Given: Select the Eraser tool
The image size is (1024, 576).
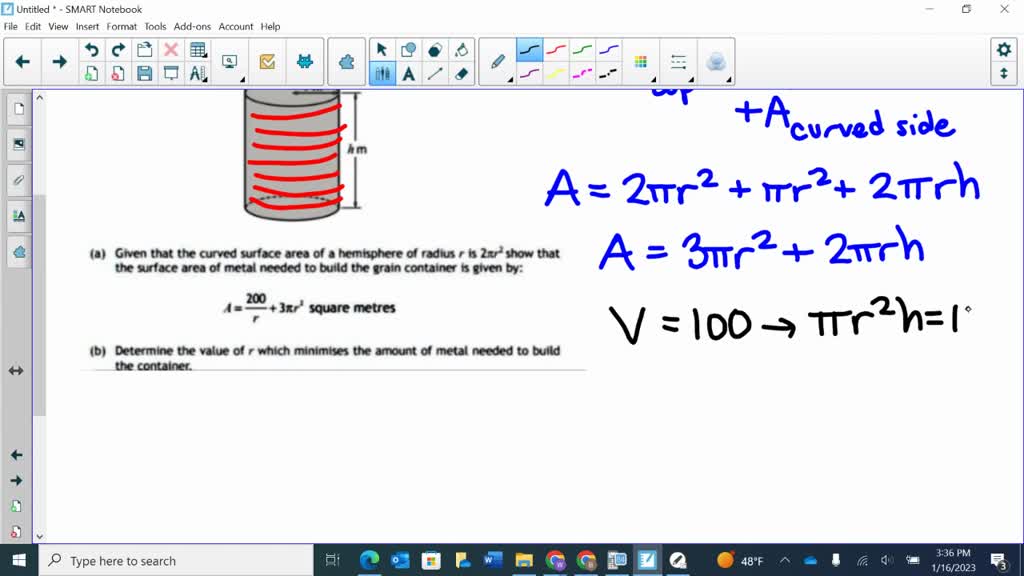Looking at the screenshot, I should tap(461, 73).
